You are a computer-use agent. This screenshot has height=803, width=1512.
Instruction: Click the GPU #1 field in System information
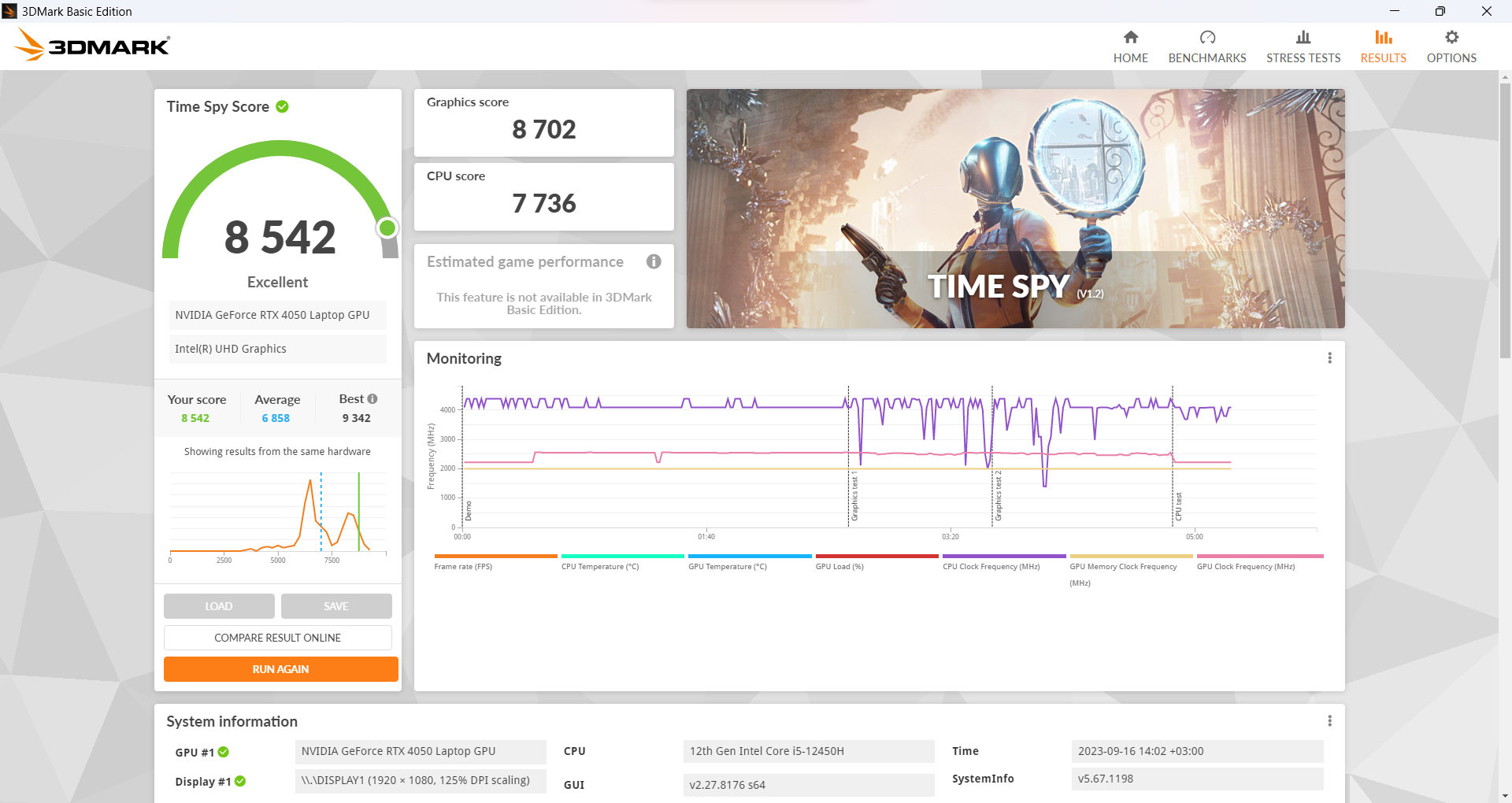pos(421,751)
